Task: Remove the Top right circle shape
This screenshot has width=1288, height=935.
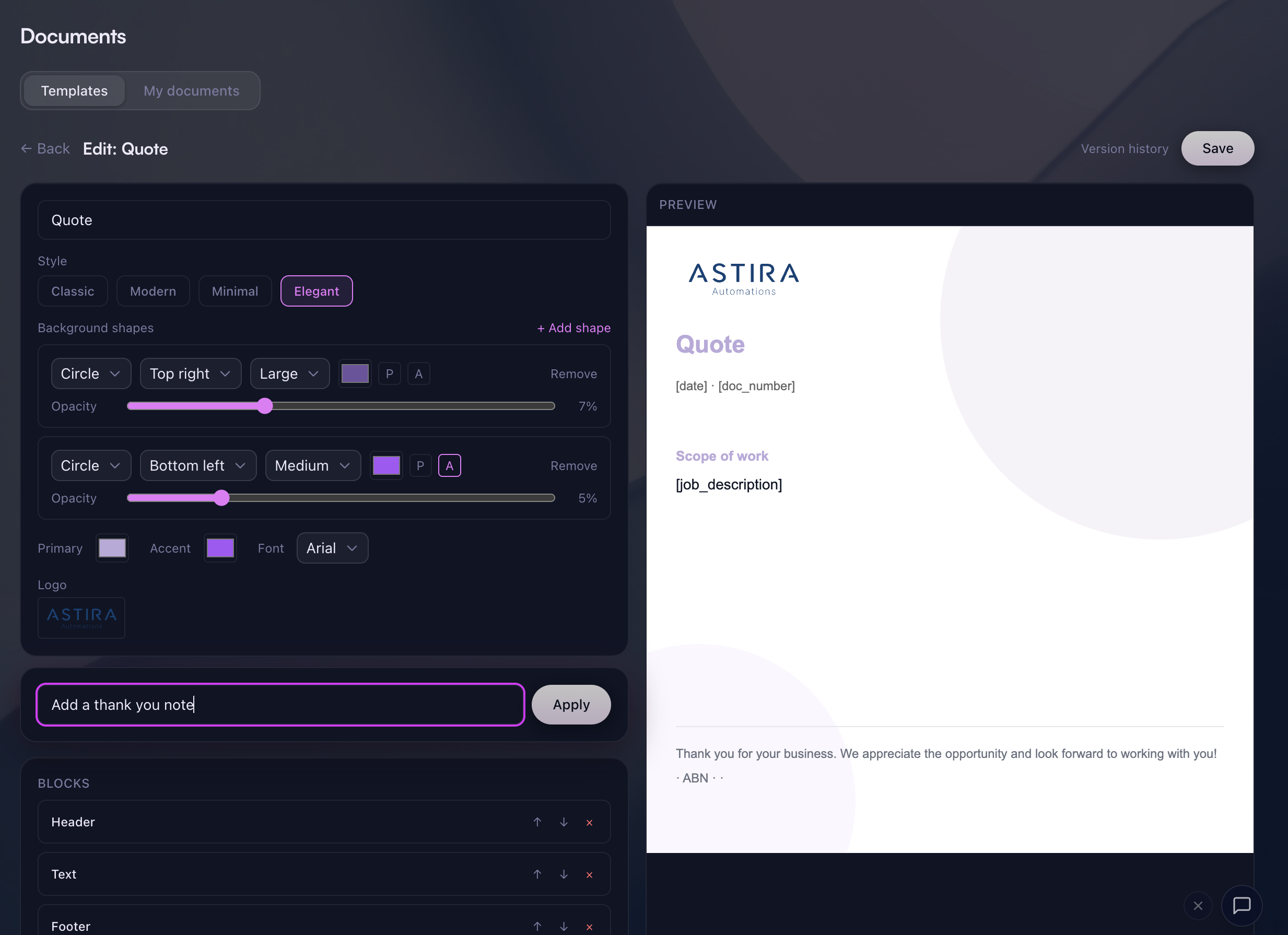Action: click(573, 374)
